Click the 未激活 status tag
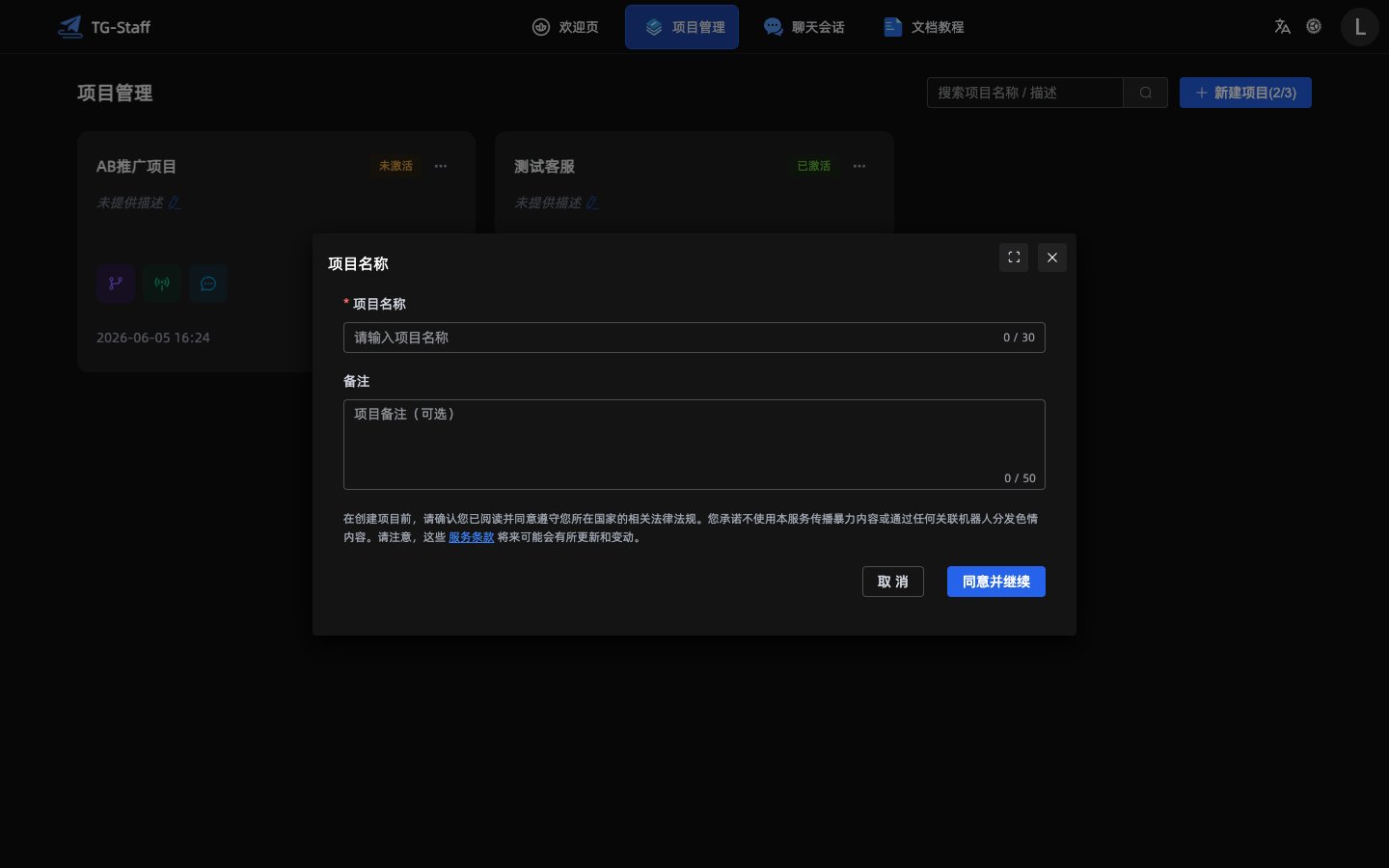 [x=395, y=166]
